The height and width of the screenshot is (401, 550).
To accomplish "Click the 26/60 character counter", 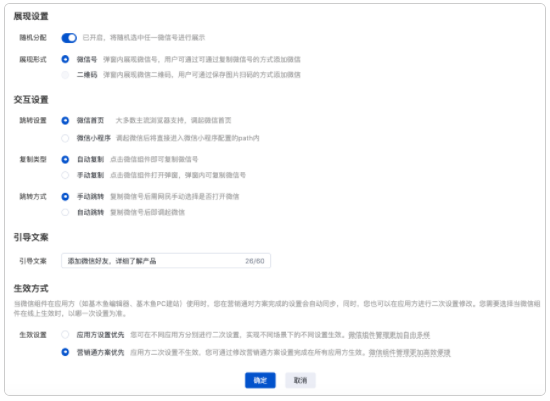I will tap(255, 261).
